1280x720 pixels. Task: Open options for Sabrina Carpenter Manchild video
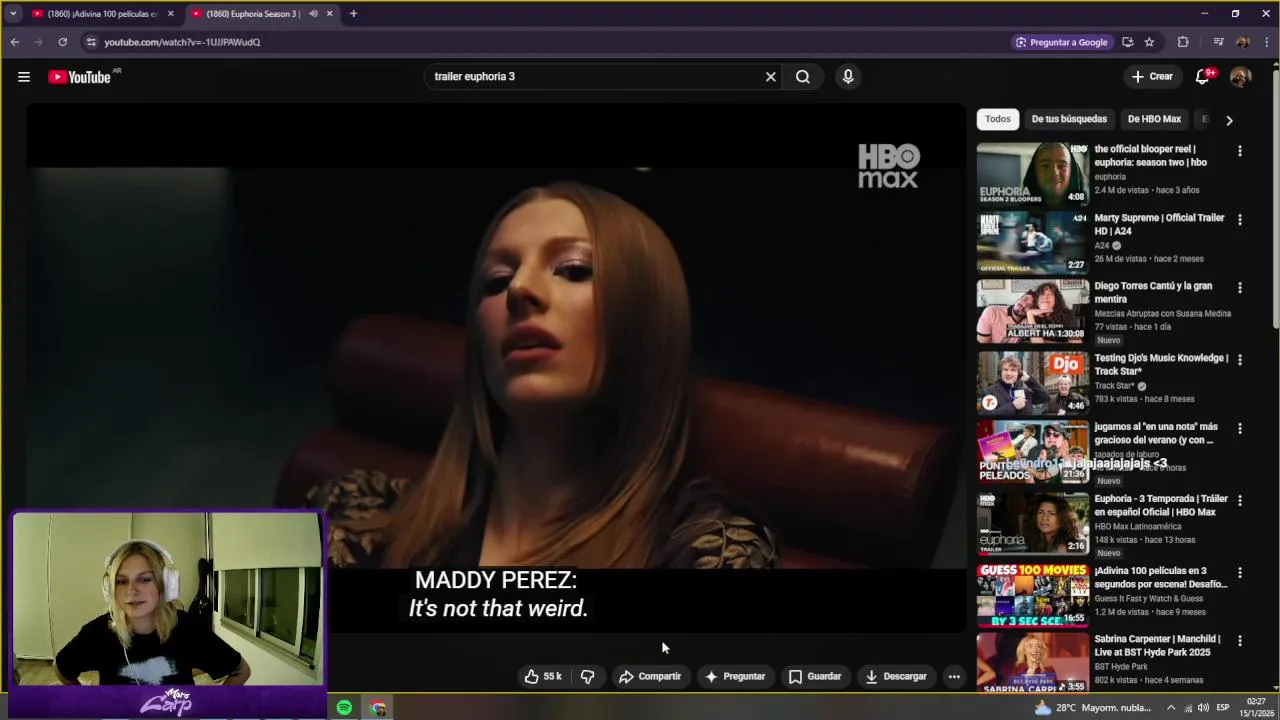(1240, 640)
